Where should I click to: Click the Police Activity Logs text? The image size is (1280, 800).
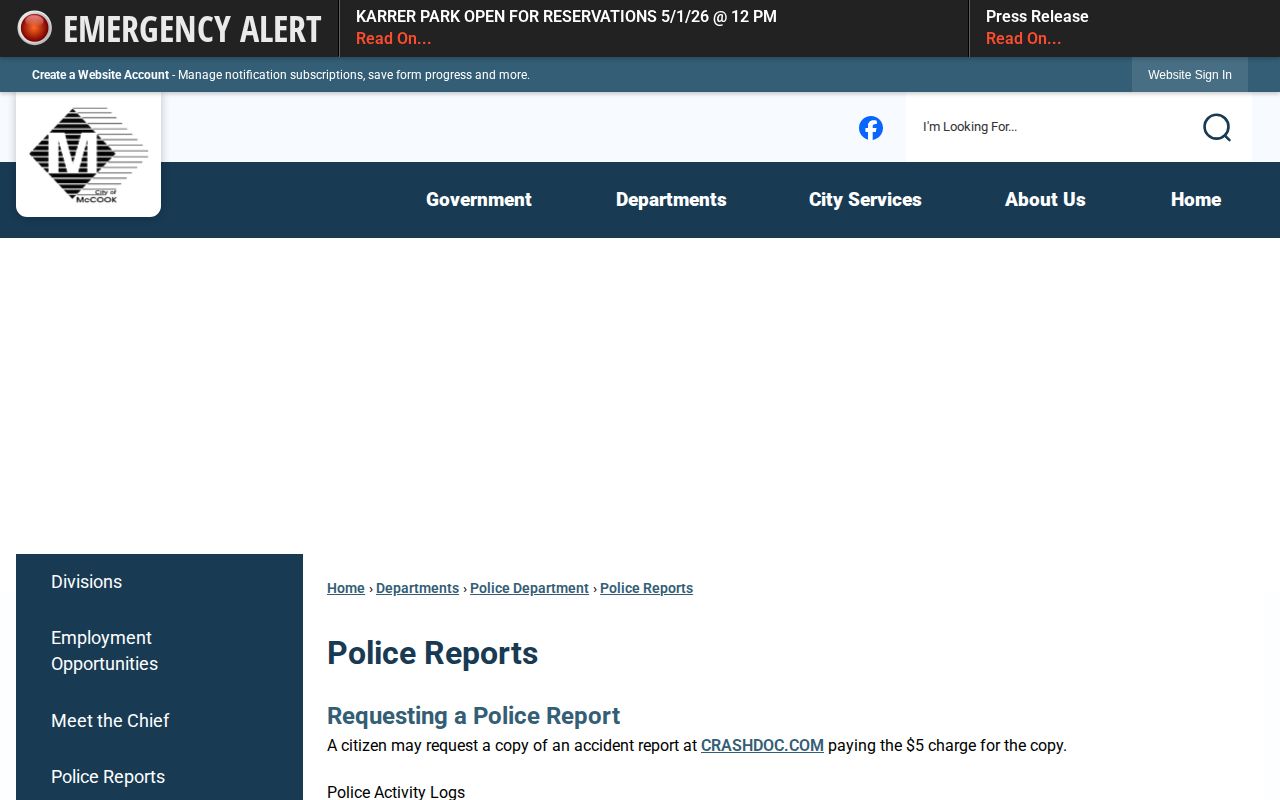pyautogui.click(x=396, y=792)
